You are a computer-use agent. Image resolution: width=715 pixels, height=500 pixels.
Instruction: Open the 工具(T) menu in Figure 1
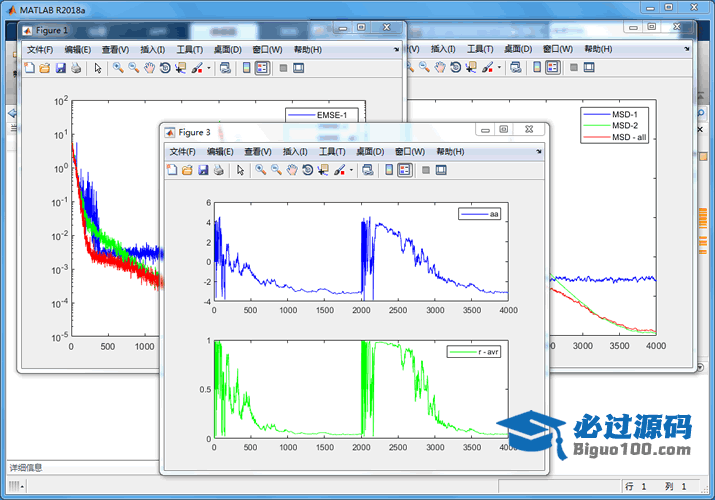point(189,49)
